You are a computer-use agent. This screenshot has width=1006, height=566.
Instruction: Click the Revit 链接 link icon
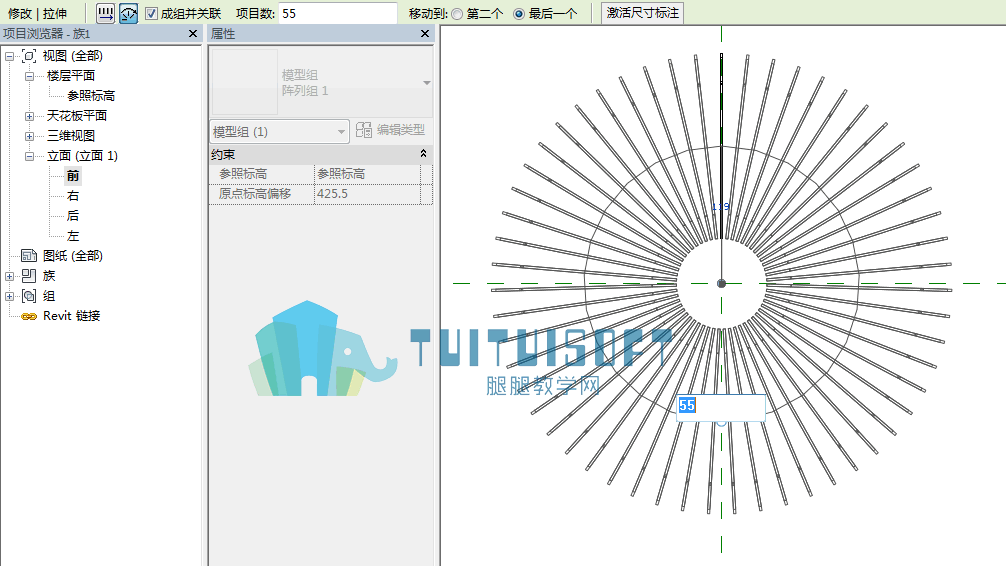coord(29,316)
